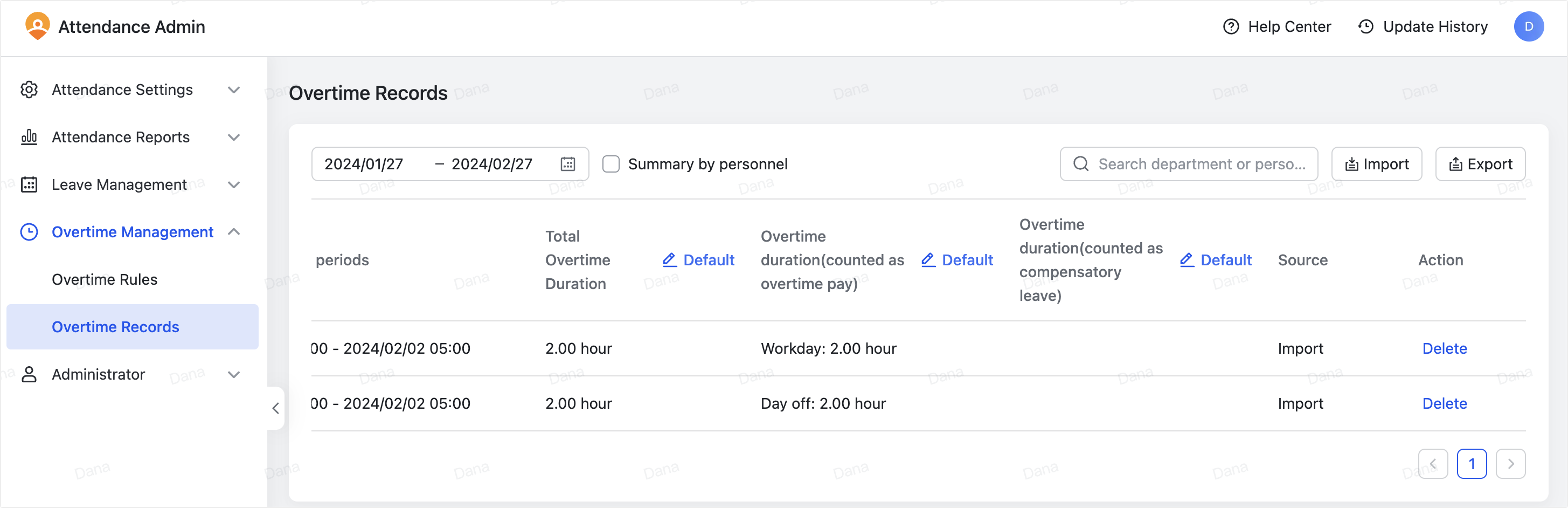The image size is (1568, 508).
Task: Open Overtime Rules in sidebar
Action: coord(105,279)
